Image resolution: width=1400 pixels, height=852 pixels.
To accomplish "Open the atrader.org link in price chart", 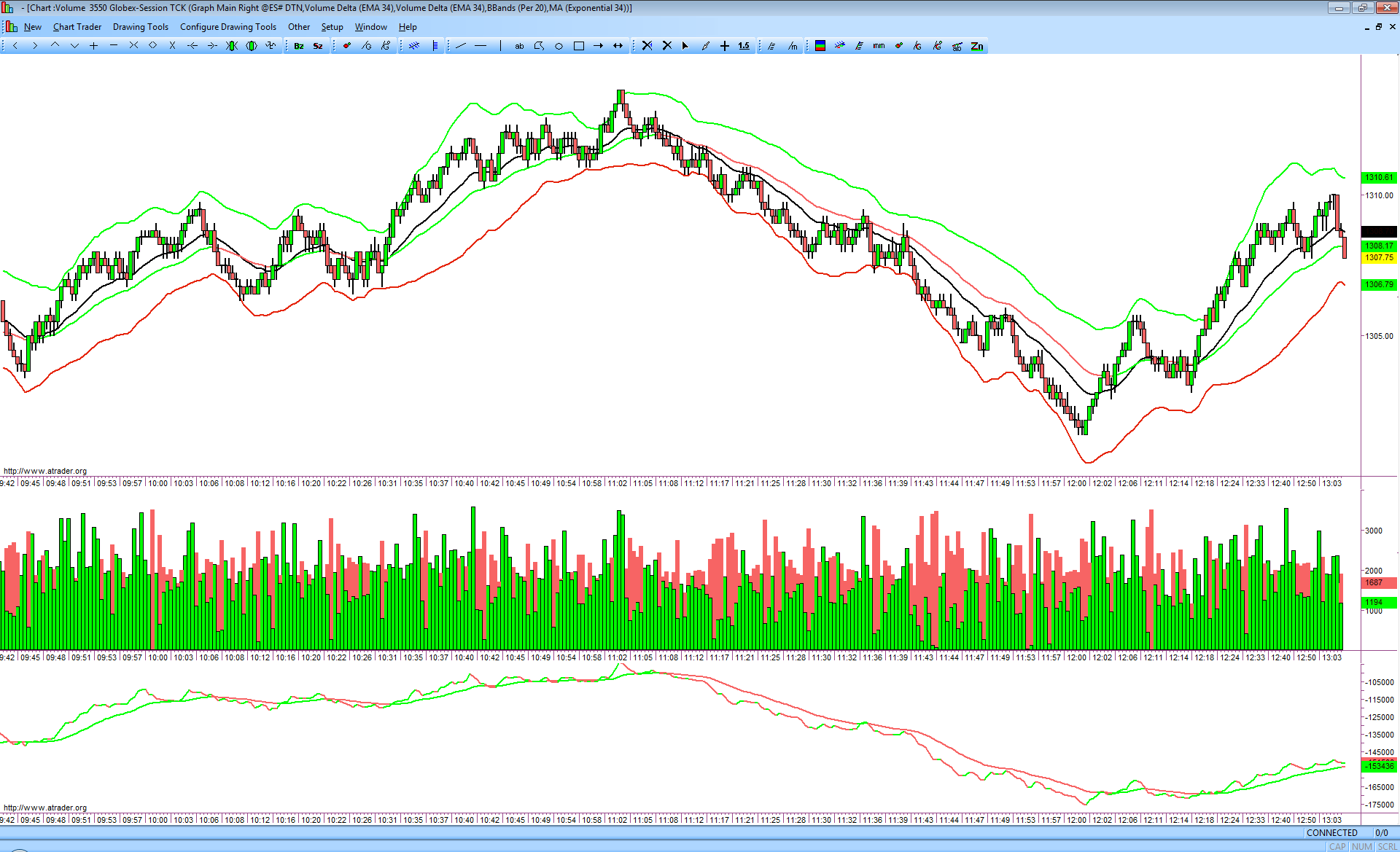I will pyautogui.click(x=45, y=471).
